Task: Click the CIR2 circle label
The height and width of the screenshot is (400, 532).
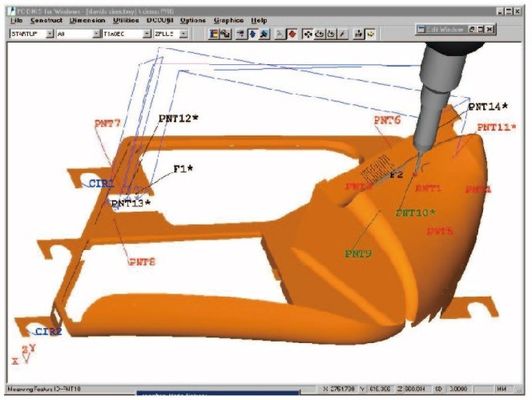Action: tap(49, 331)
